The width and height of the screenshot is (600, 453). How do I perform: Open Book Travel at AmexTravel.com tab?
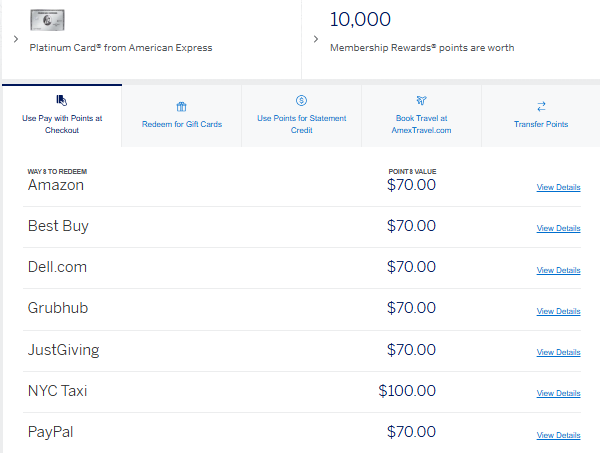(x=421, y=124)
